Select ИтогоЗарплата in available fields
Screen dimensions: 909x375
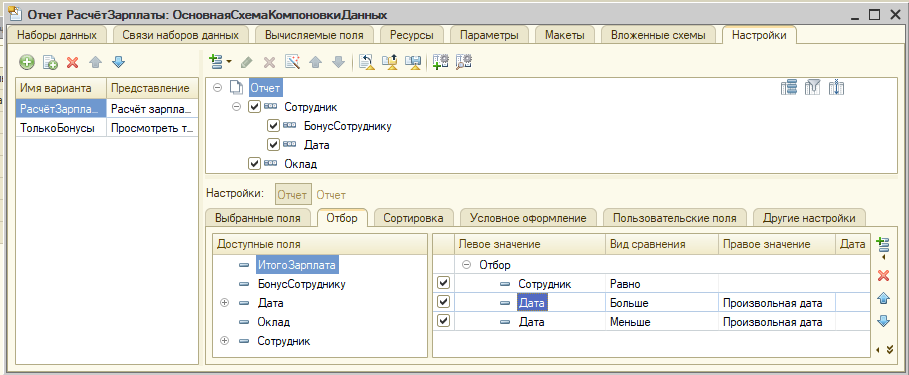coord(296,264)
